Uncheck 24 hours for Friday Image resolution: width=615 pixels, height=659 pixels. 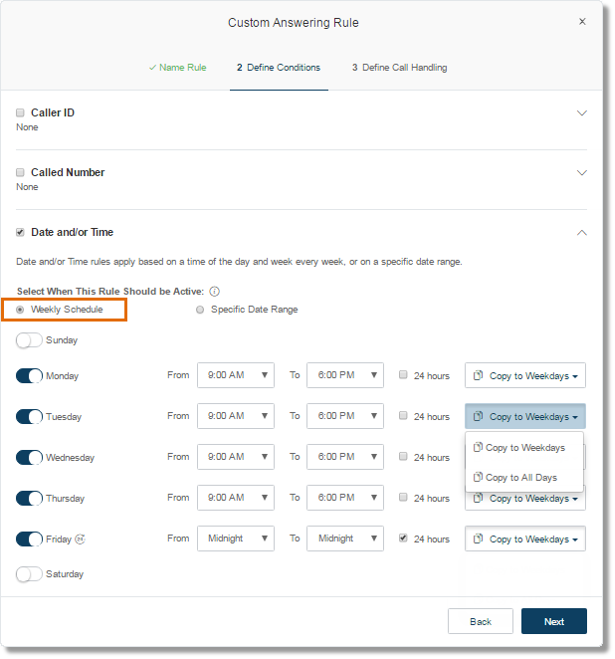click(x=403, y=538)
